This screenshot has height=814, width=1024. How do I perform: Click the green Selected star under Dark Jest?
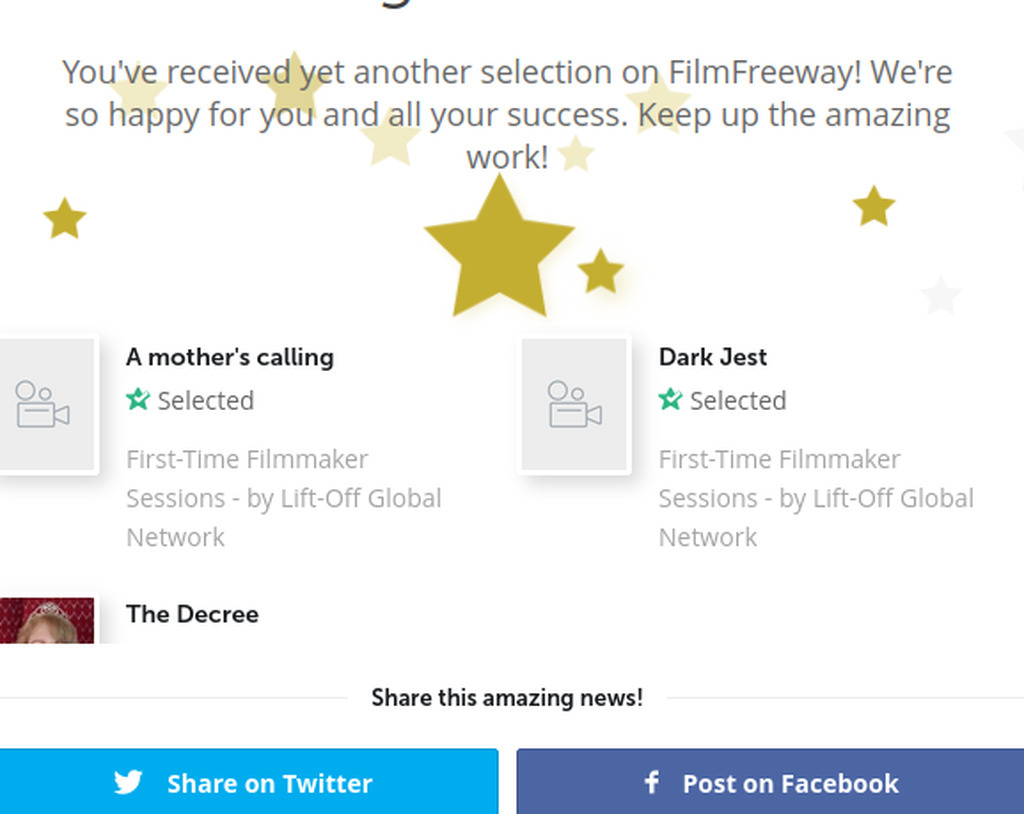[670, 400]
